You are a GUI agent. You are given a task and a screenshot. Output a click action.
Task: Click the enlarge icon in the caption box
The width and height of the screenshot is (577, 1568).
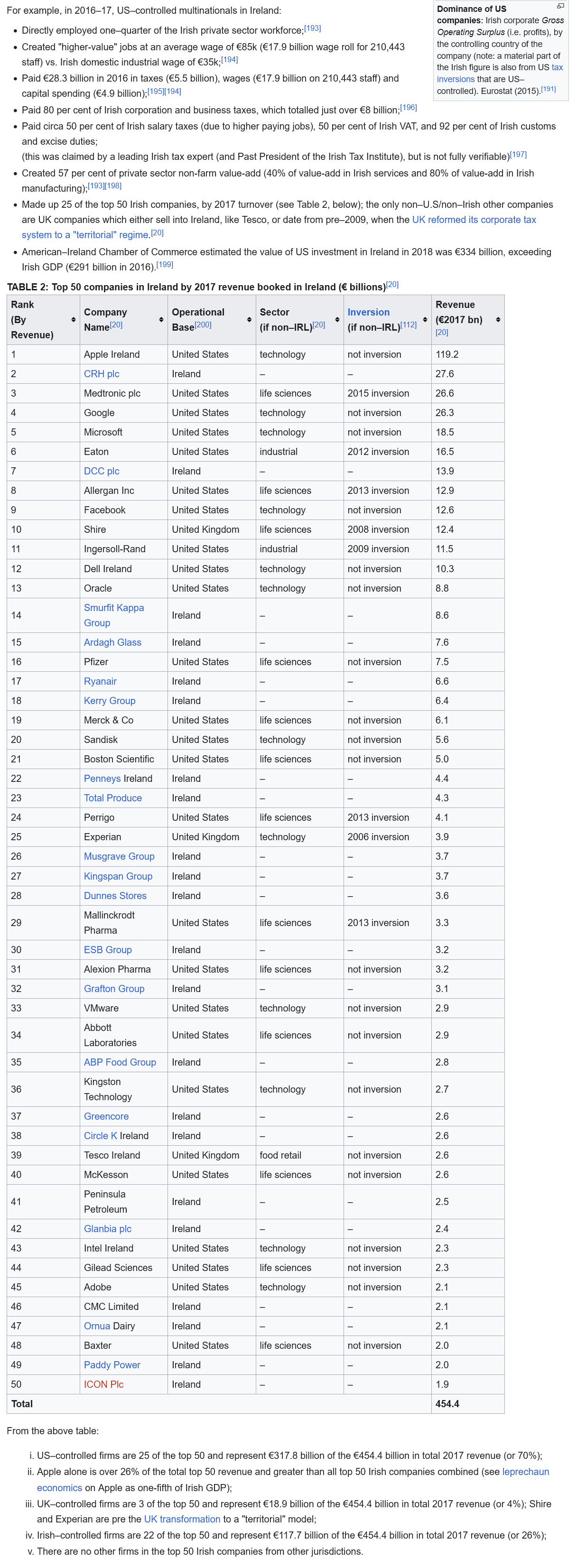coord(560,6)
